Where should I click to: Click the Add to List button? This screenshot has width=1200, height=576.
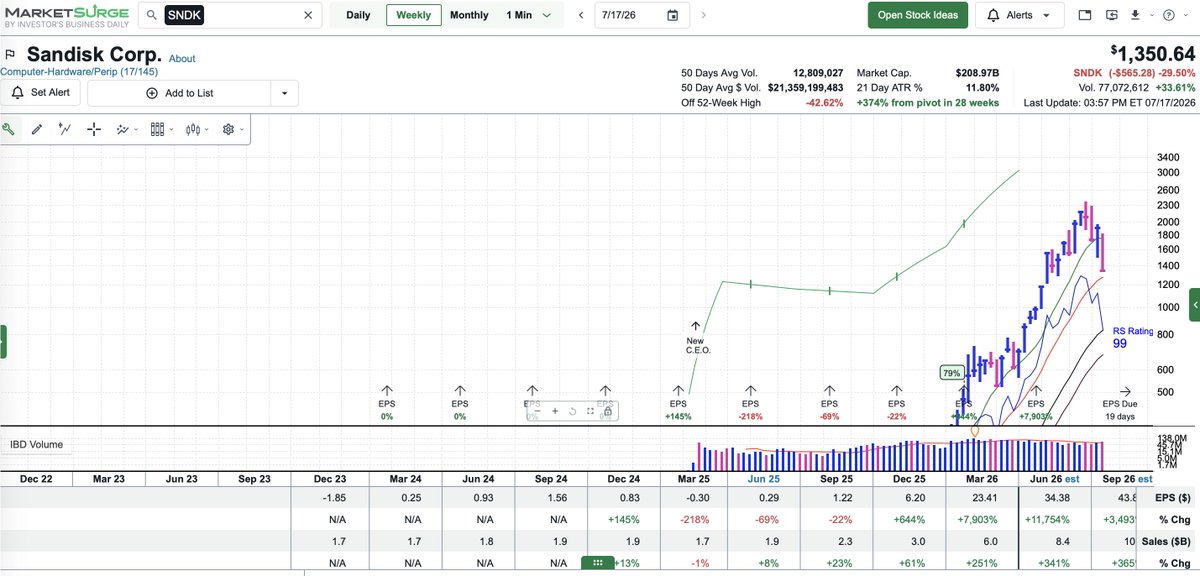179,93
